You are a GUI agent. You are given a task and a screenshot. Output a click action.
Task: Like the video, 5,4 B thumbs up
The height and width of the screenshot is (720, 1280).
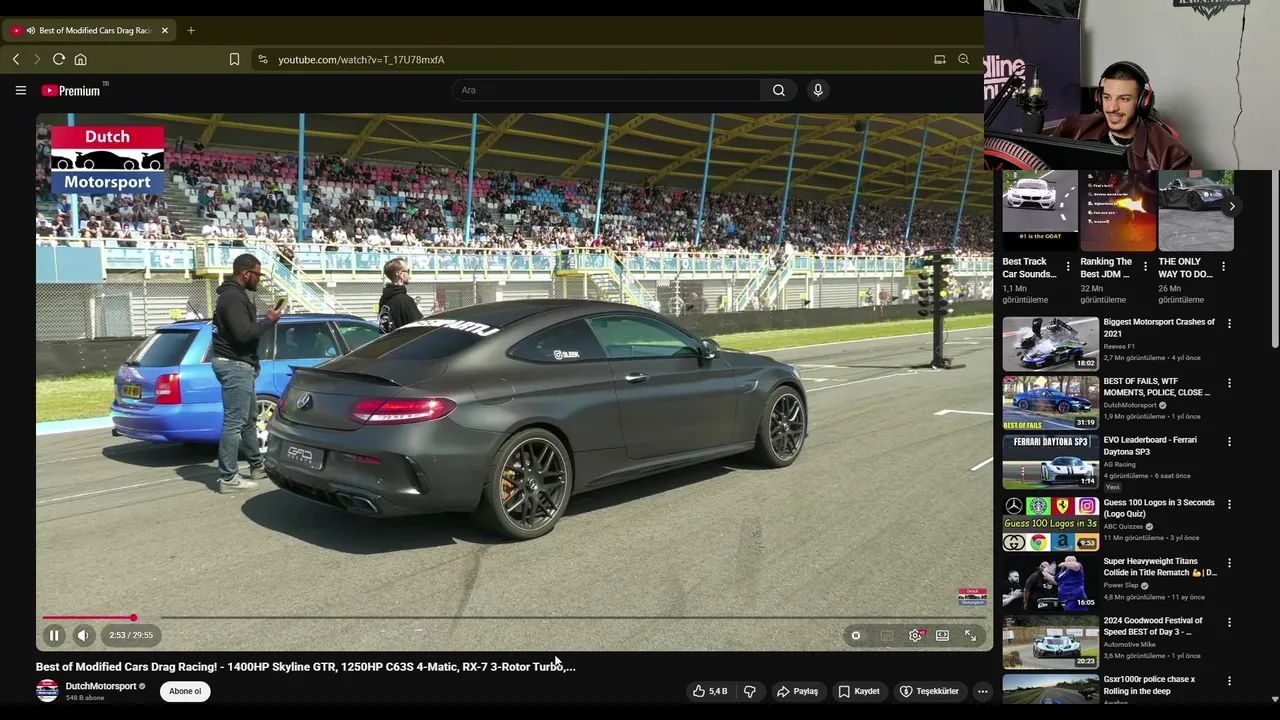click(x=710, y=691)
